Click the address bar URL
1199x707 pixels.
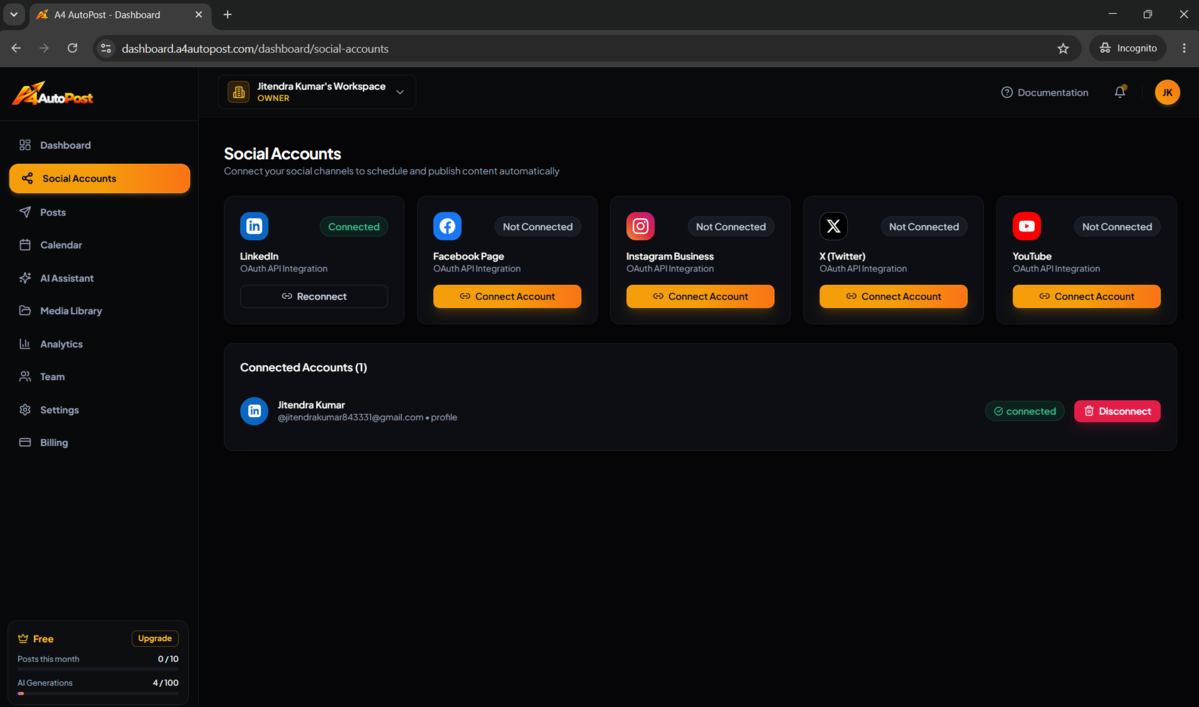(x=255, y=48)
